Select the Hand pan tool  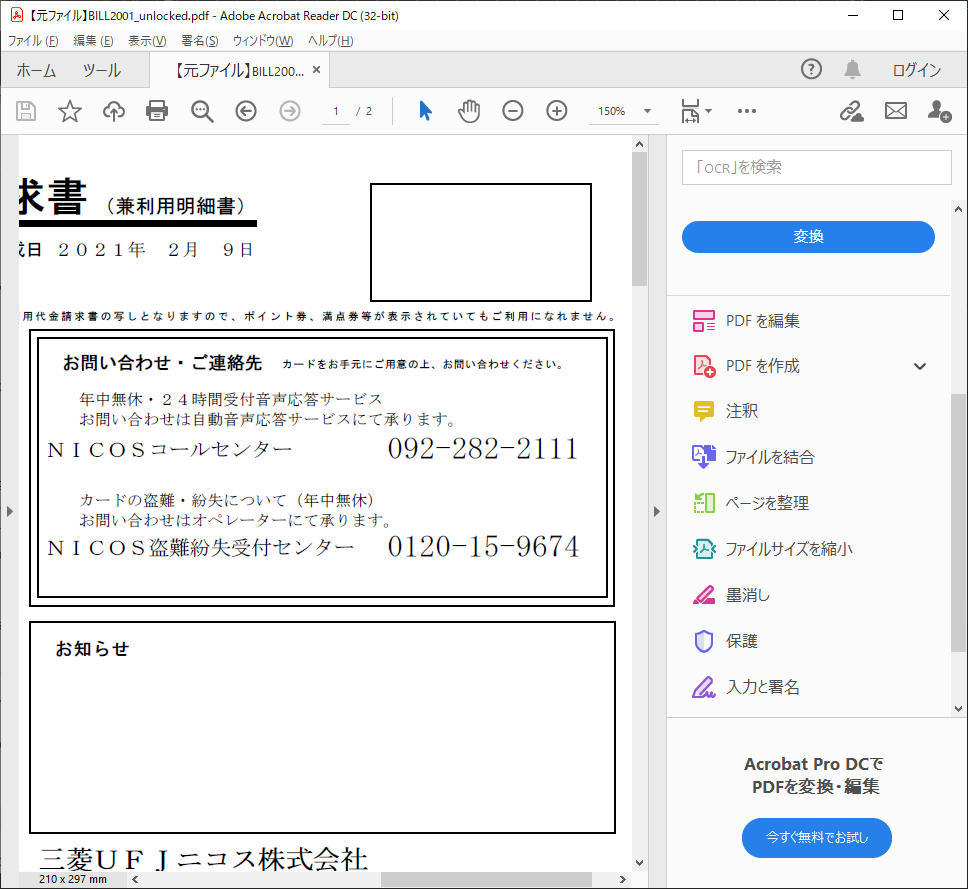point(469,111)
